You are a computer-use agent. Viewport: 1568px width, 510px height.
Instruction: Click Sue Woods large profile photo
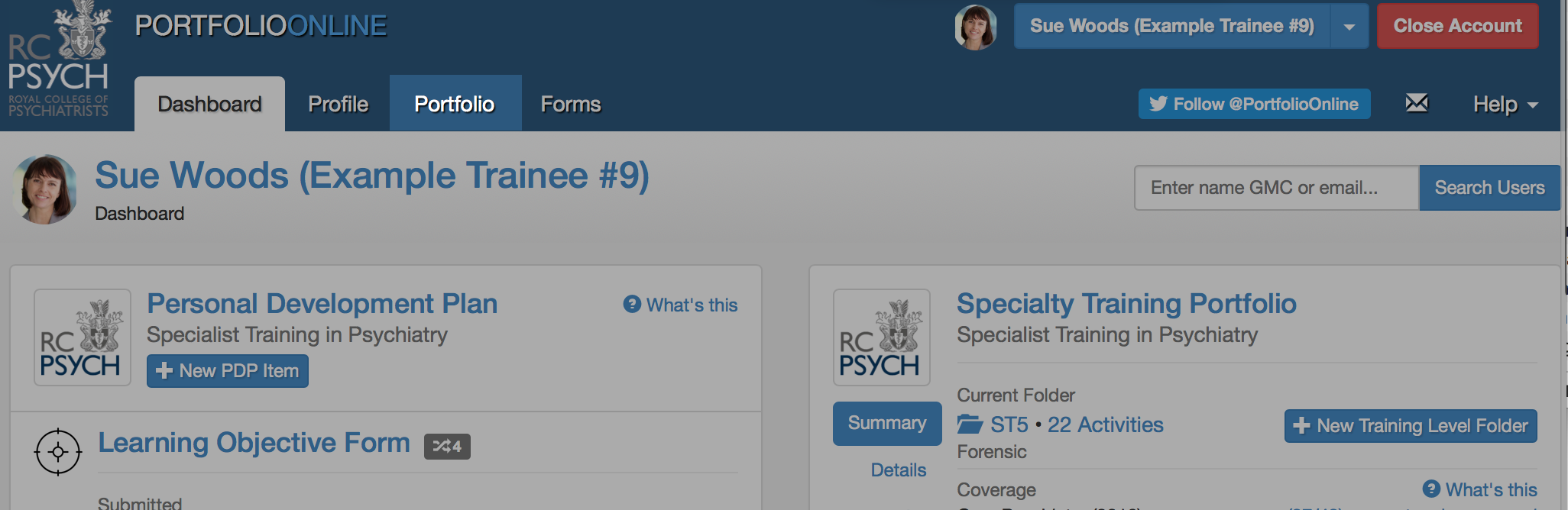pyautogui.click(x=45, y=189)
